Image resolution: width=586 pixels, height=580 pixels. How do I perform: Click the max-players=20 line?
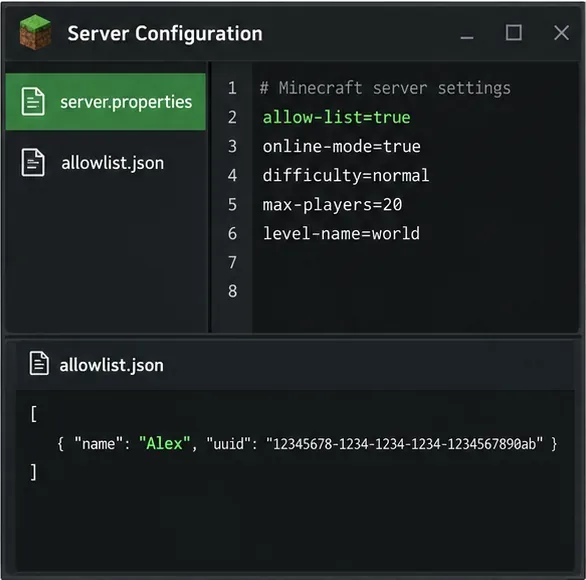tap(332, 205)
